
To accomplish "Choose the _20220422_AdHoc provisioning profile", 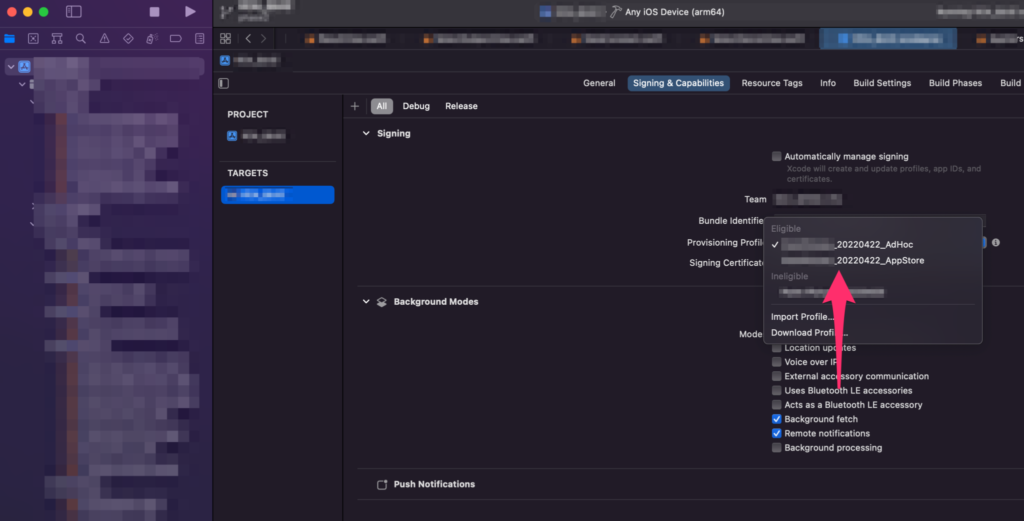I will pos(872,244).
